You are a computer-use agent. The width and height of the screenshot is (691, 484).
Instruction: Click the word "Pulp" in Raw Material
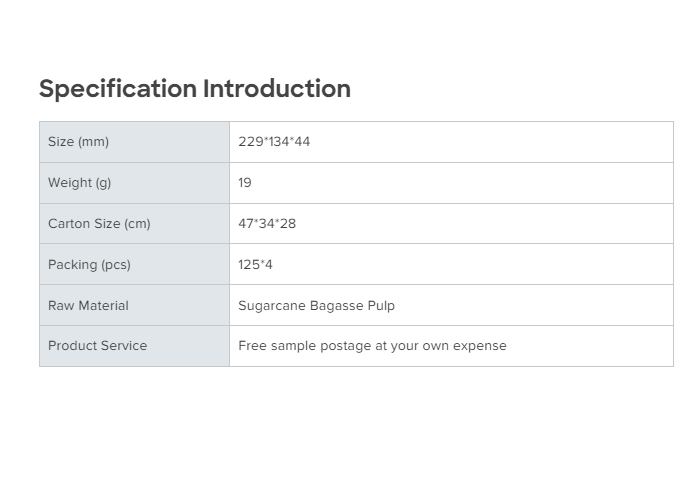pos(381,306)
